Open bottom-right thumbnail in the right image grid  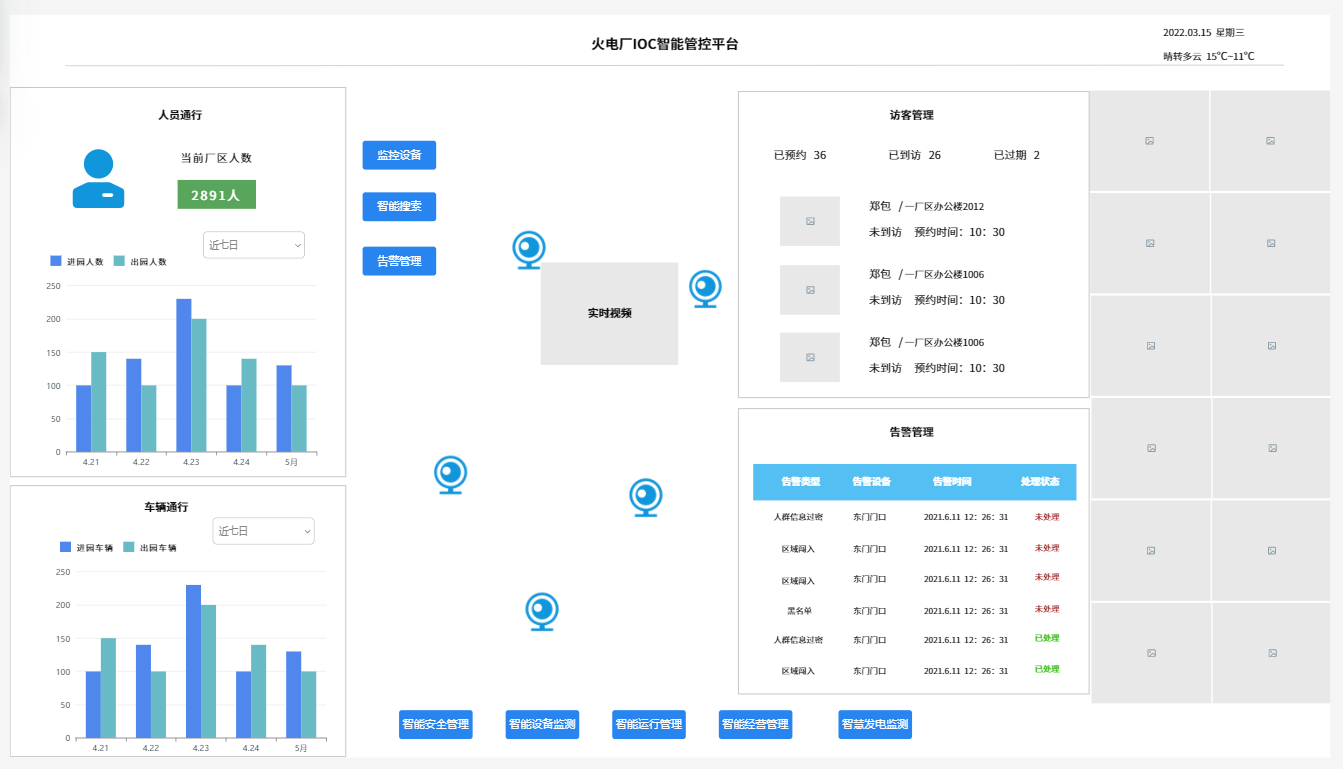tap(1271, 653)
